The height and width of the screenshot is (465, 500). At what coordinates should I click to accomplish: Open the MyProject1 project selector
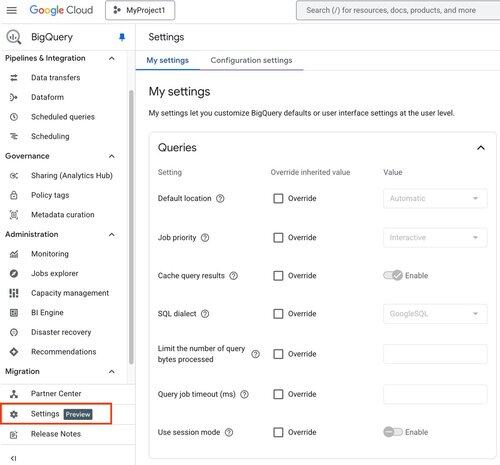tap(140, 10)
